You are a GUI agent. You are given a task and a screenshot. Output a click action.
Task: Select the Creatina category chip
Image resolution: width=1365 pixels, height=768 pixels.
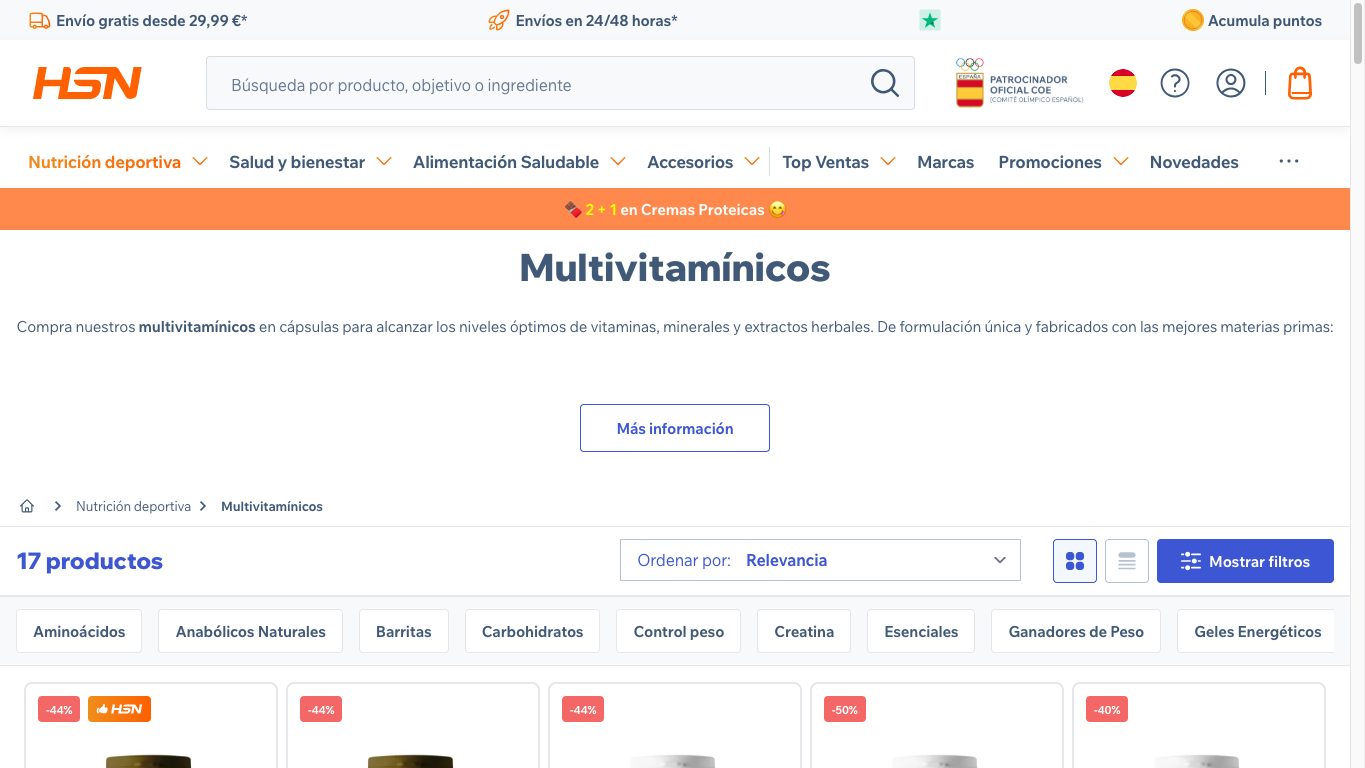[x=804, y=631]
